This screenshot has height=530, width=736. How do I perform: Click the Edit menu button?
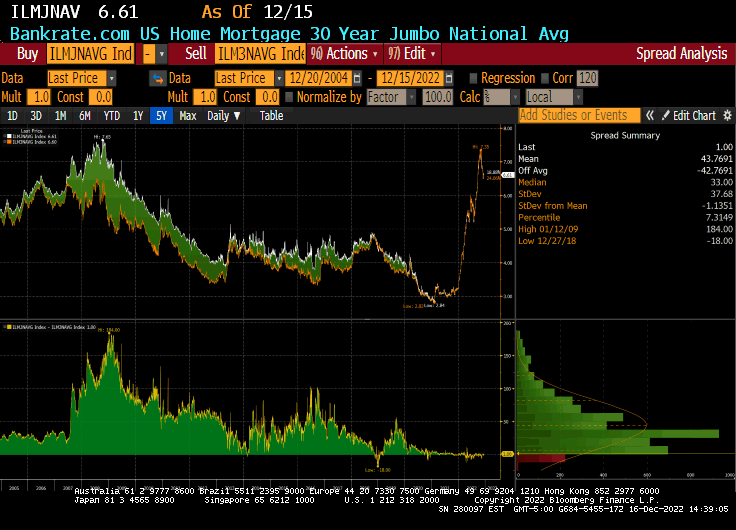[x=412, y=54]
